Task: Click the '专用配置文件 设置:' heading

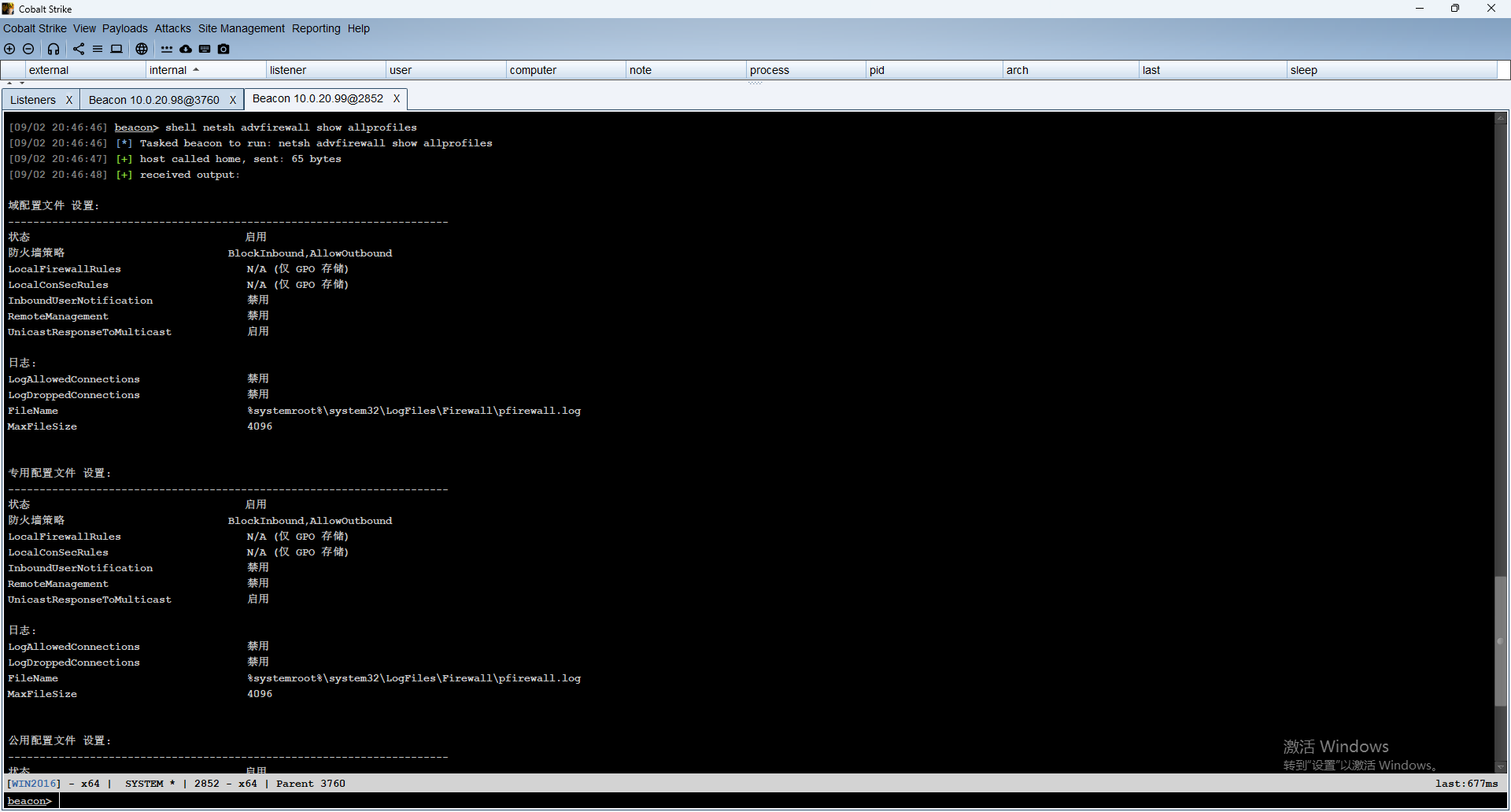Action: 60,473
